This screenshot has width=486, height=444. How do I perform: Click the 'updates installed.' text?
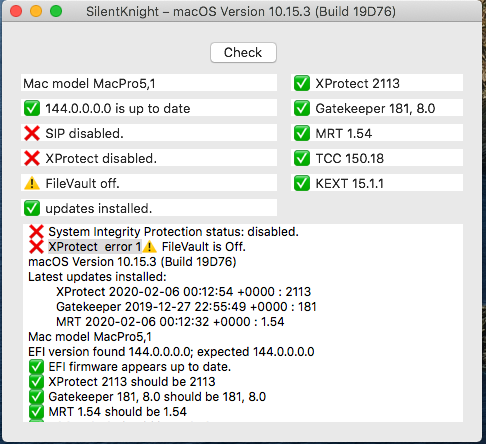(99, 209)
